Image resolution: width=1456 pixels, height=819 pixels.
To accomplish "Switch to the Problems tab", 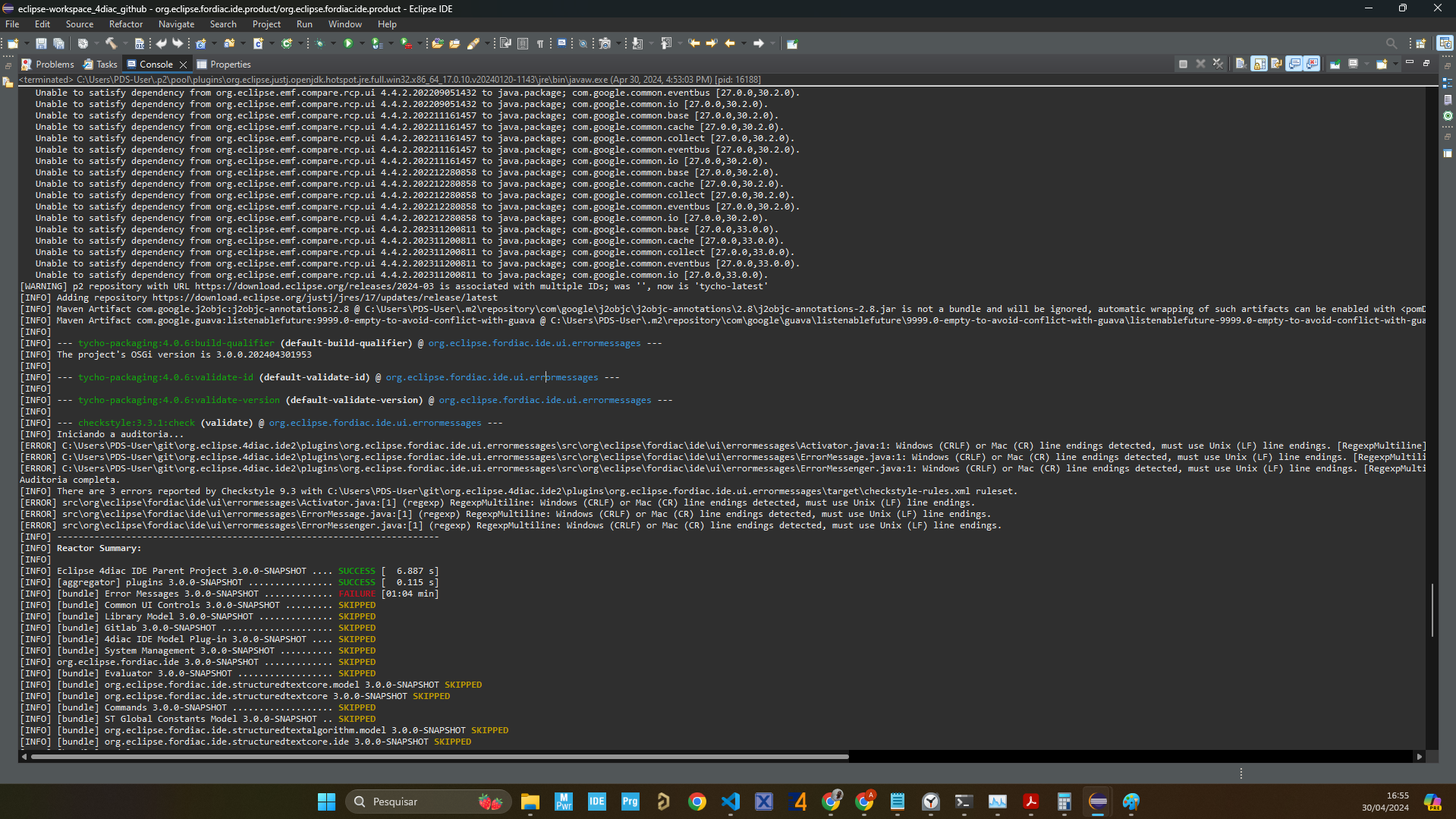I will click(48, 65).
